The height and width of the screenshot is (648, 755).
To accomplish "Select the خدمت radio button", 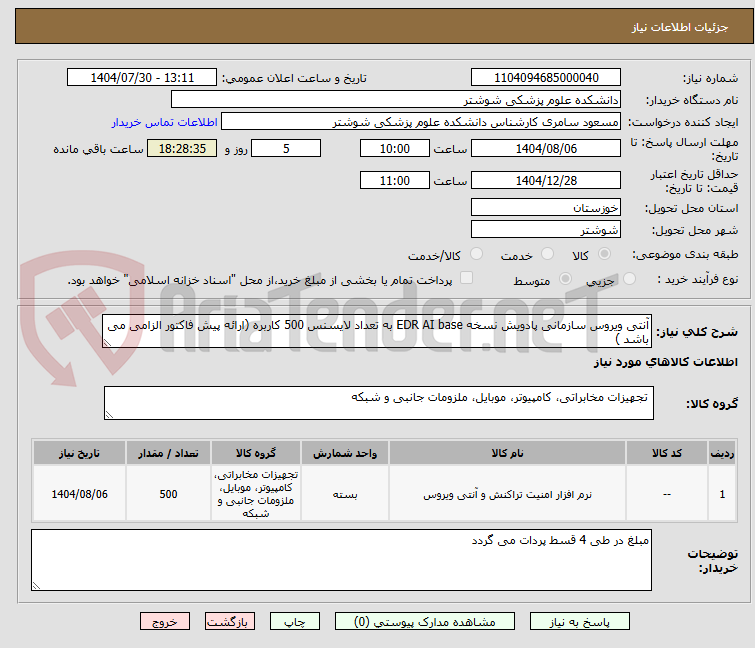I will coord(547,254).
